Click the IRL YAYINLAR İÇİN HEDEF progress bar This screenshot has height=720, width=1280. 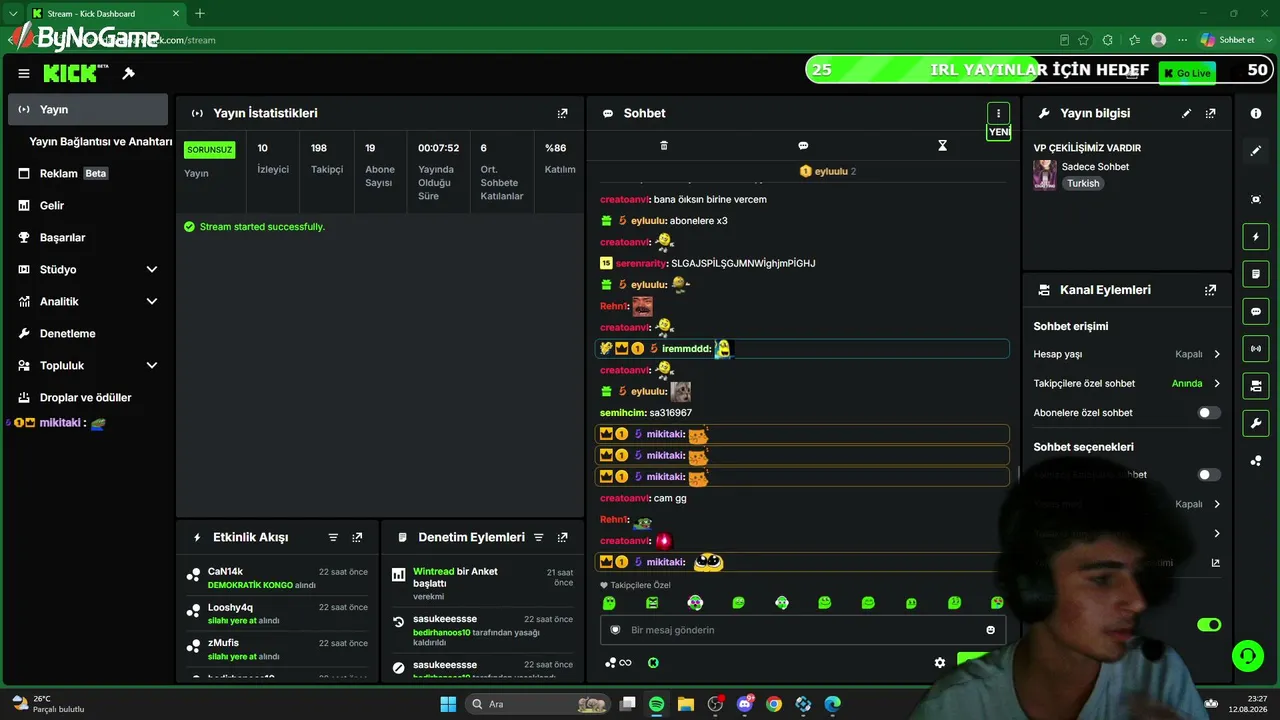click(x=1039, y=69)
